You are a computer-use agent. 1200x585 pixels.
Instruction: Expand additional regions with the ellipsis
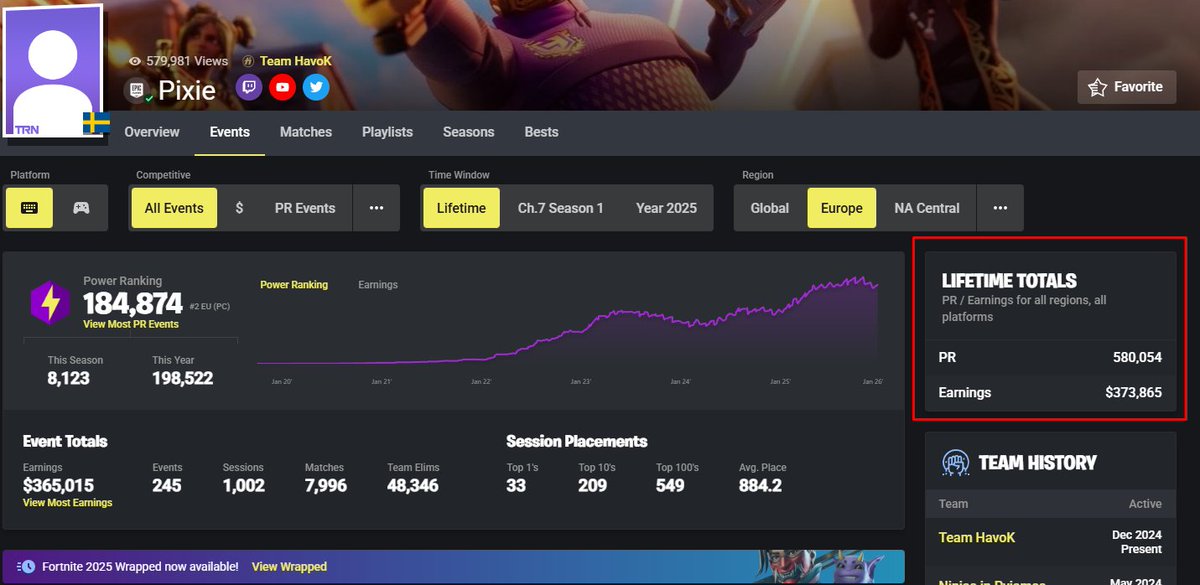coord(1000,208)
